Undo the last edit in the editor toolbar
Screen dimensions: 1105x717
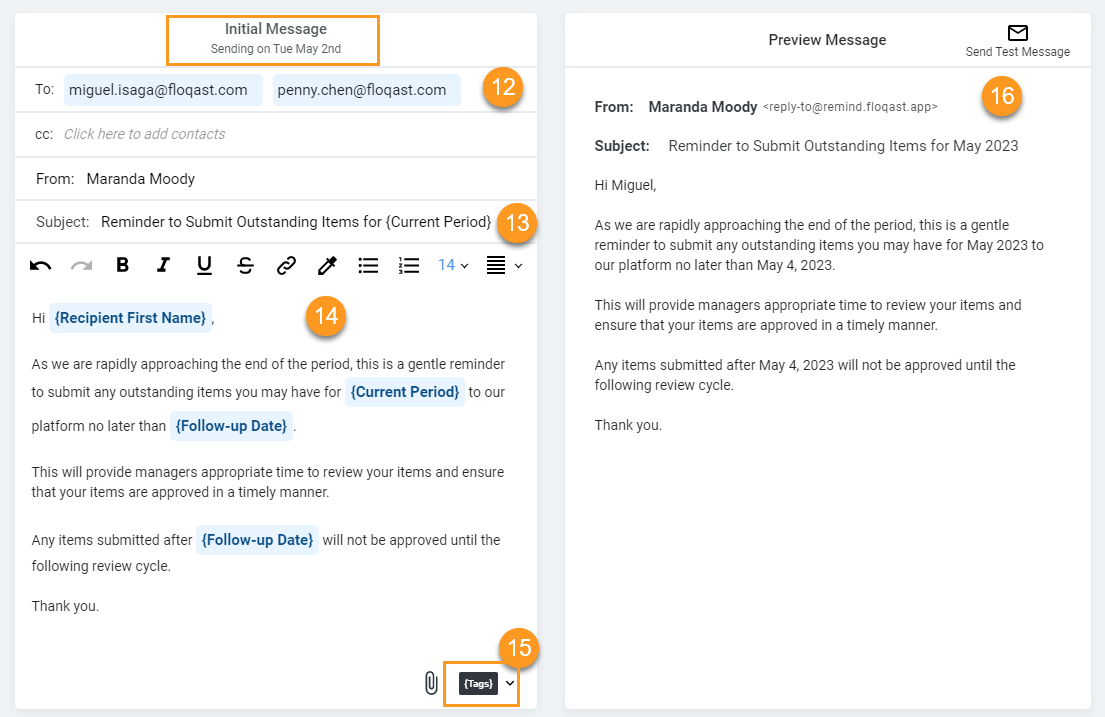click(40, 266)
